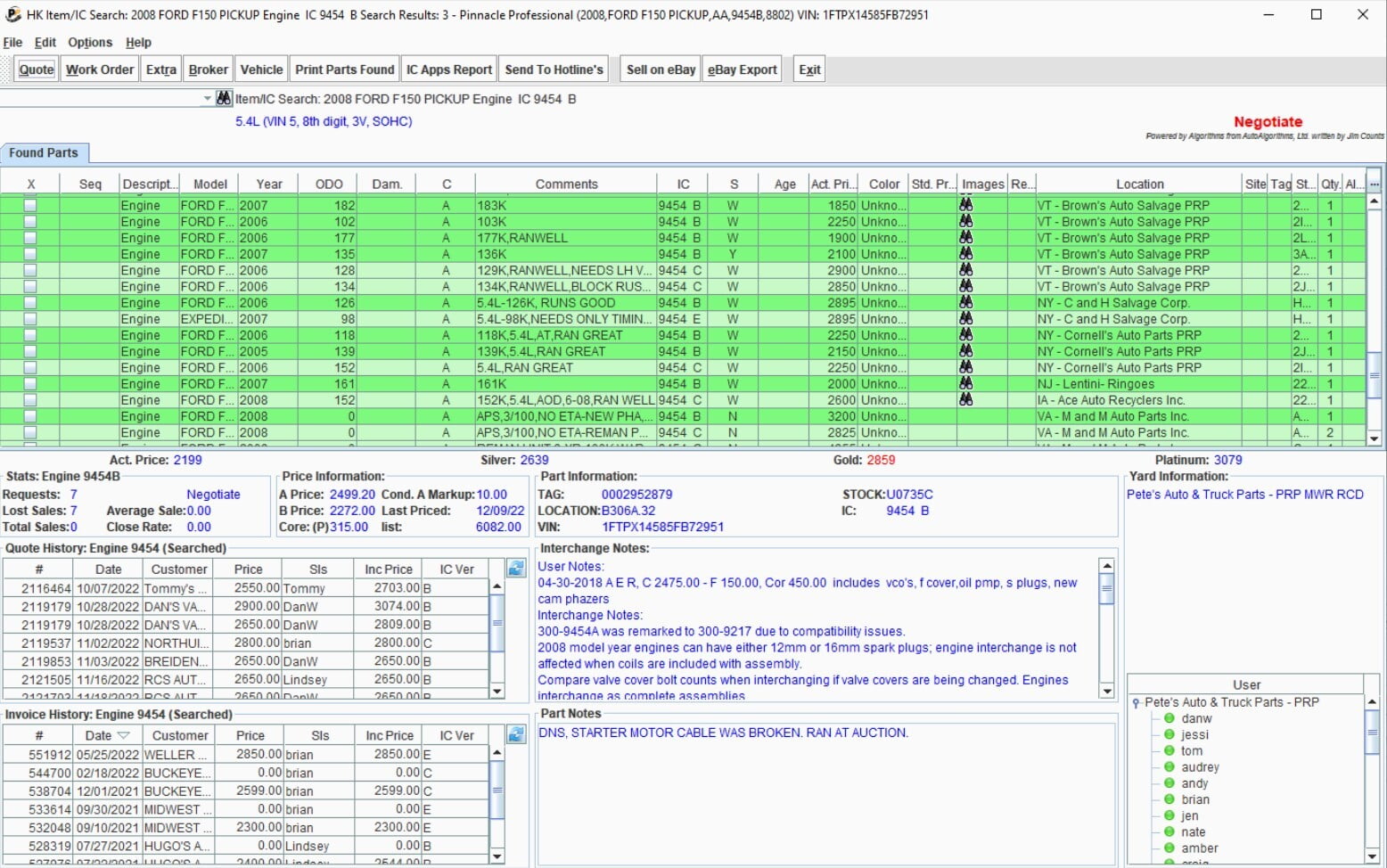Select the Found Parts tab
The image size is (1387, 868).
point(44,152)
